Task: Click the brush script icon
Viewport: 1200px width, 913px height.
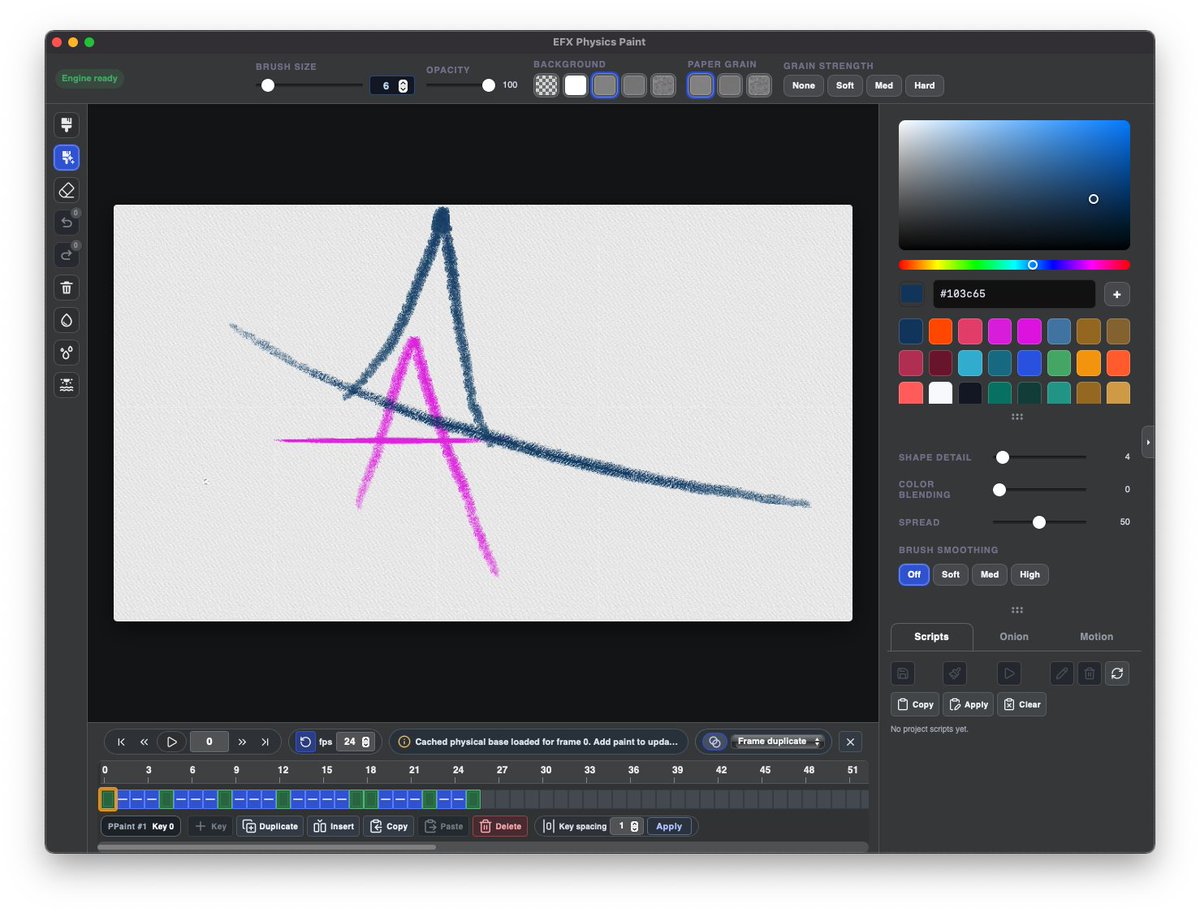Action: 955,673
